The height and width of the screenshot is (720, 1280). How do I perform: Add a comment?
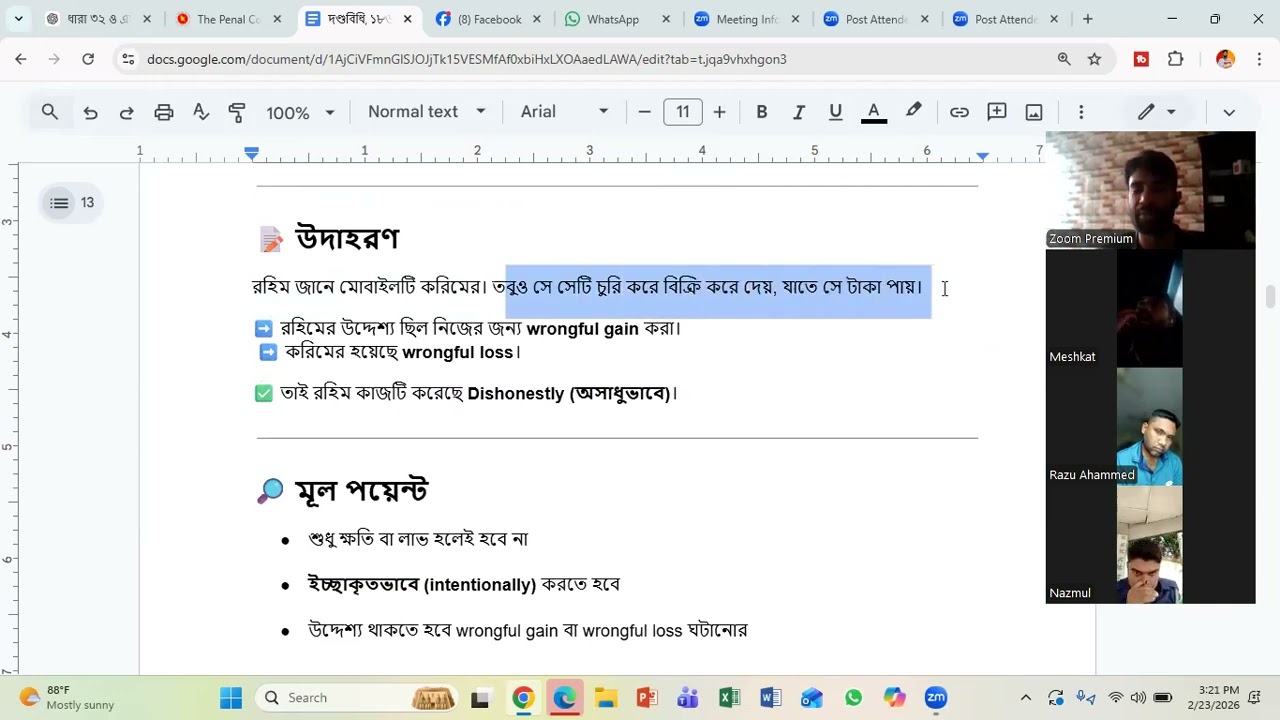(x=997, y=112)
